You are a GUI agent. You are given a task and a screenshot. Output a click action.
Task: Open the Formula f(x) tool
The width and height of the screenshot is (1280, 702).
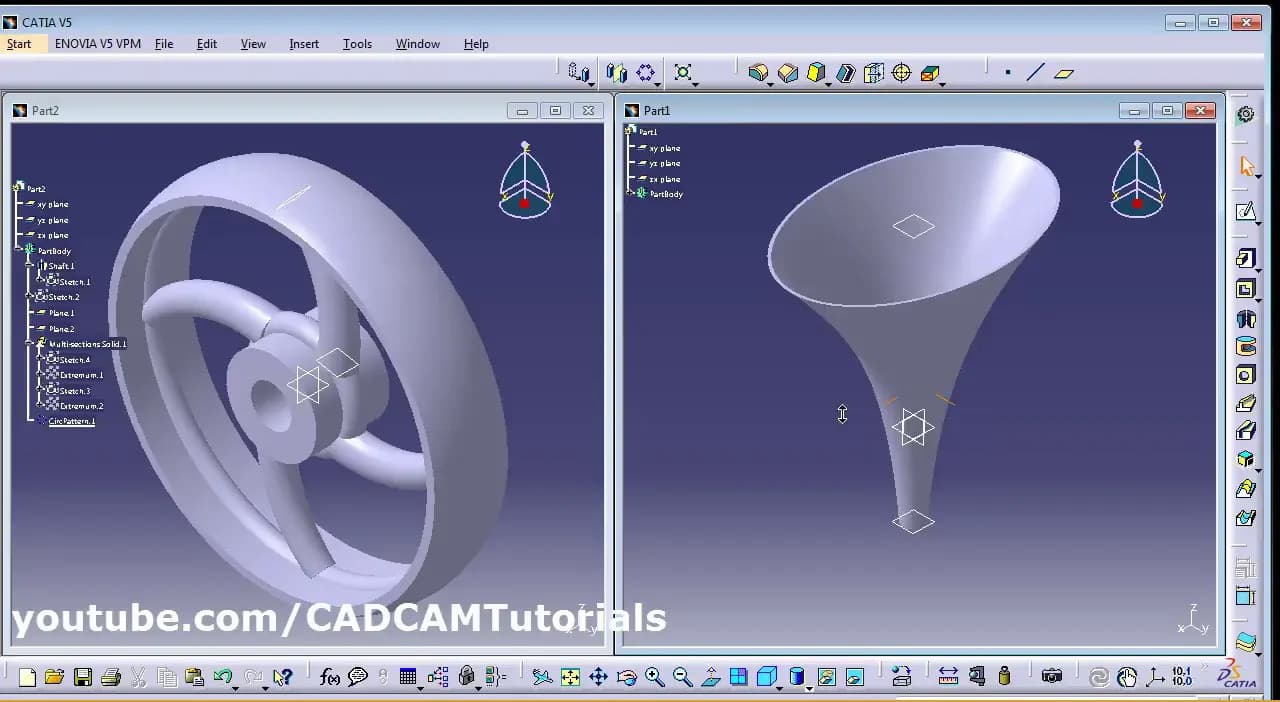[x=330, y=677]
